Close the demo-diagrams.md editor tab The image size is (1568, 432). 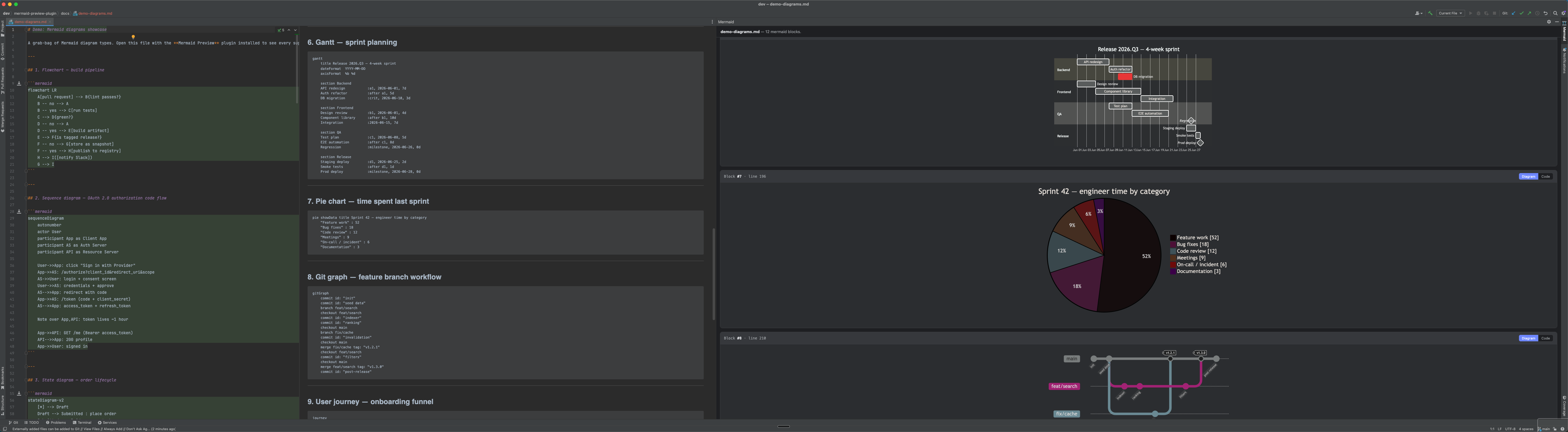50,22
